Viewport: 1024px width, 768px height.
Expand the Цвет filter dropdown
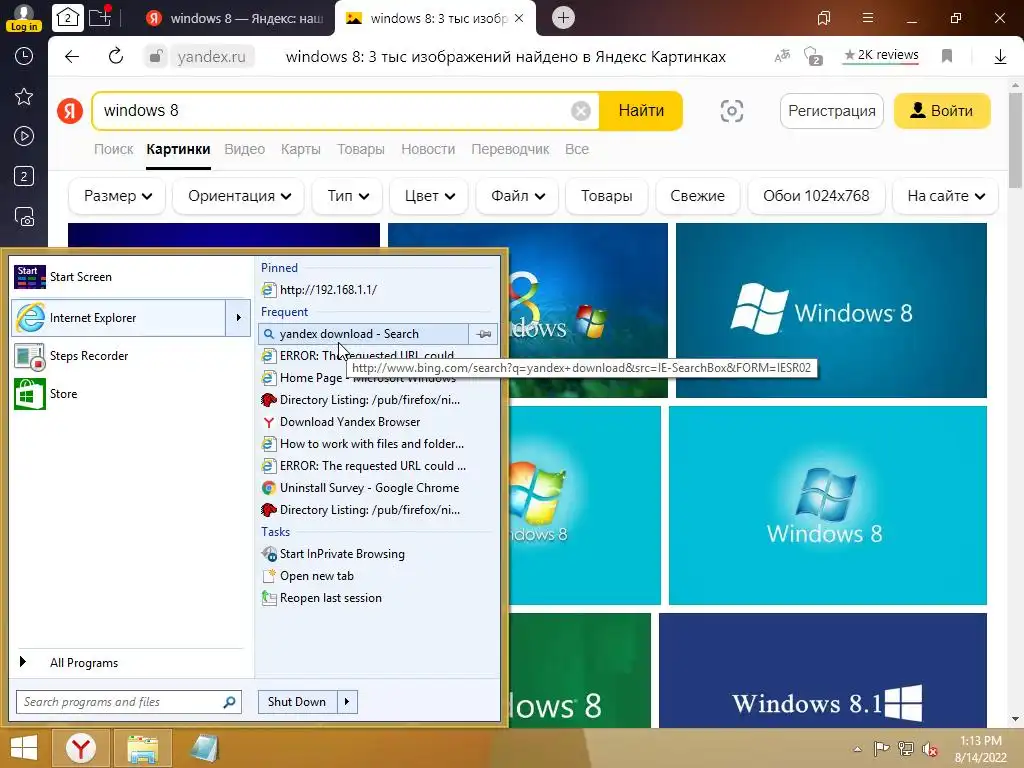pos(429,196)
